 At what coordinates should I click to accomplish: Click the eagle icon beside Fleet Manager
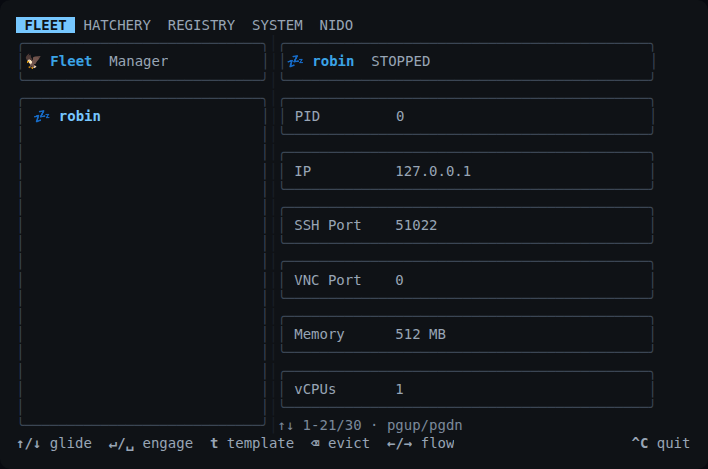pyautogui.click(x=33, y=61)
